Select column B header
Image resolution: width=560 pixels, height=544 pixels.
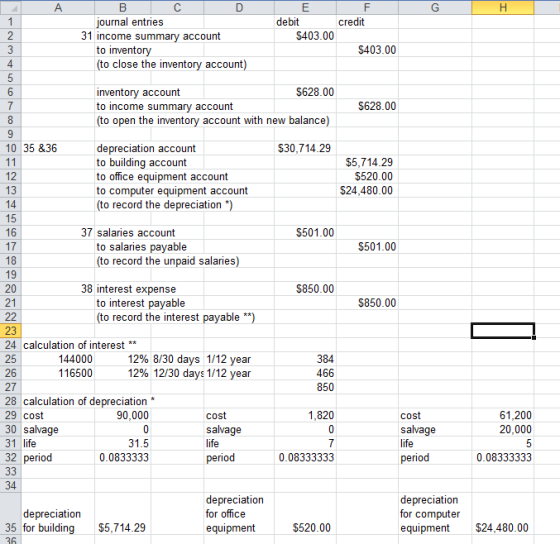tap(122, 7)
